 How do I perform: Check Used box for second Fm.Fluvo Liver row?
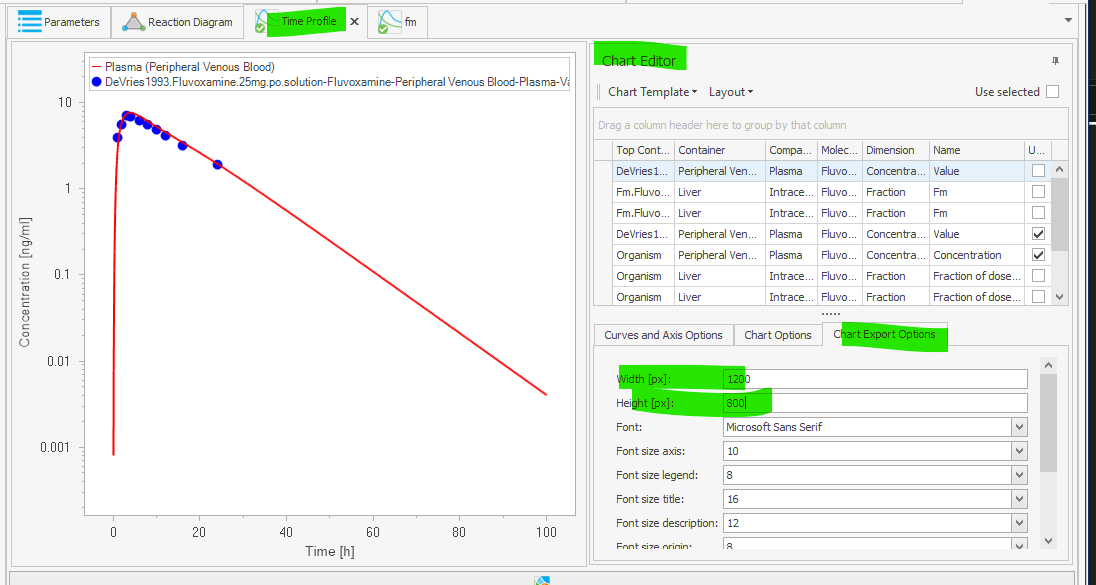(x=1039, y=212)
